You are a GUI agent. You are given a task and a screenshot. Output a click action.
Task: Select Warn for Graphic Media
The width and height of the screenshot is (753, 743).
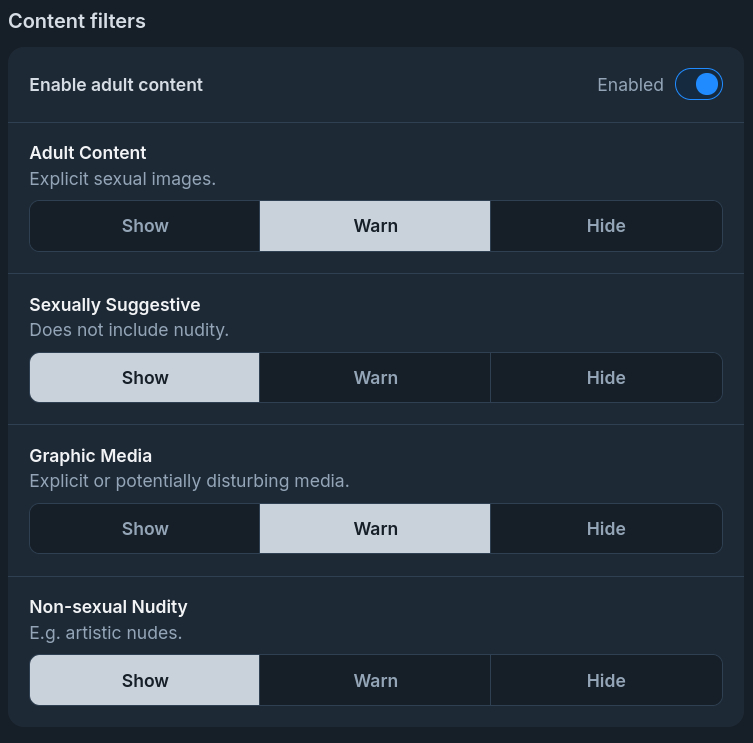pos(375,529)
